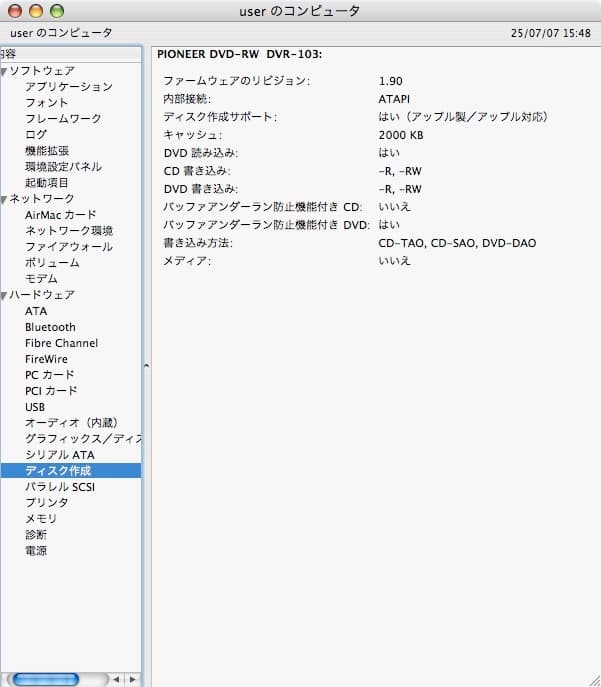Collapse the ソフトウェア section triangle
Image resolution: width=601 pixels, height=687 pixels.
[x=4, y=71]
